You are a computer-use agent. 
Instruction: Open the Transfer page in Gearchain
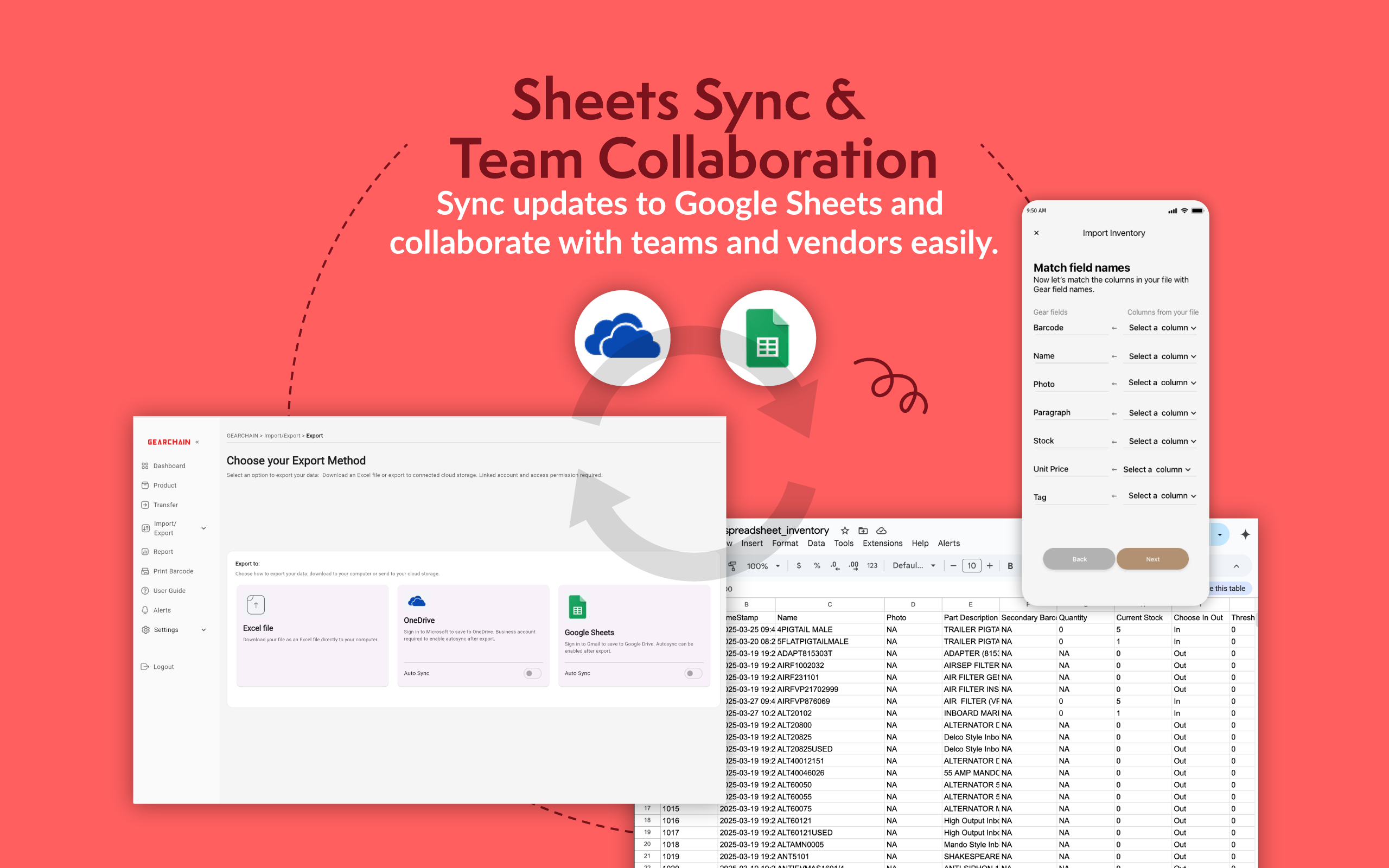click(x=160, y=505)
